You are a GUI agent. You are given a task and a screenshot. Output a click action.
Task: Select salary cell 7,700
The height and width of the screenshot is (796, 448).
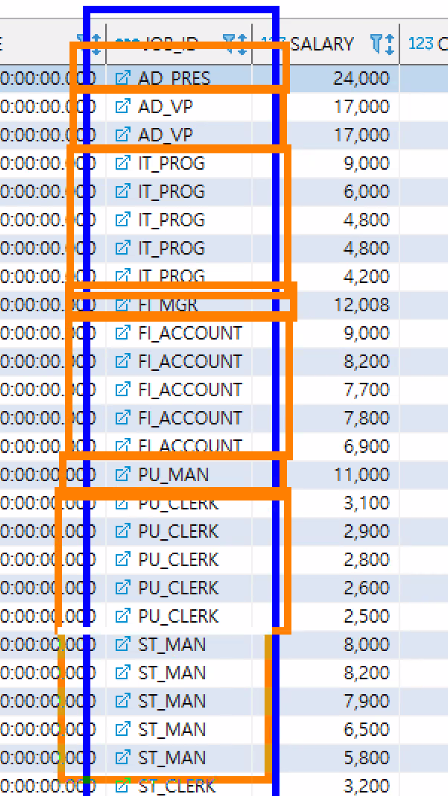pos(326,389)
